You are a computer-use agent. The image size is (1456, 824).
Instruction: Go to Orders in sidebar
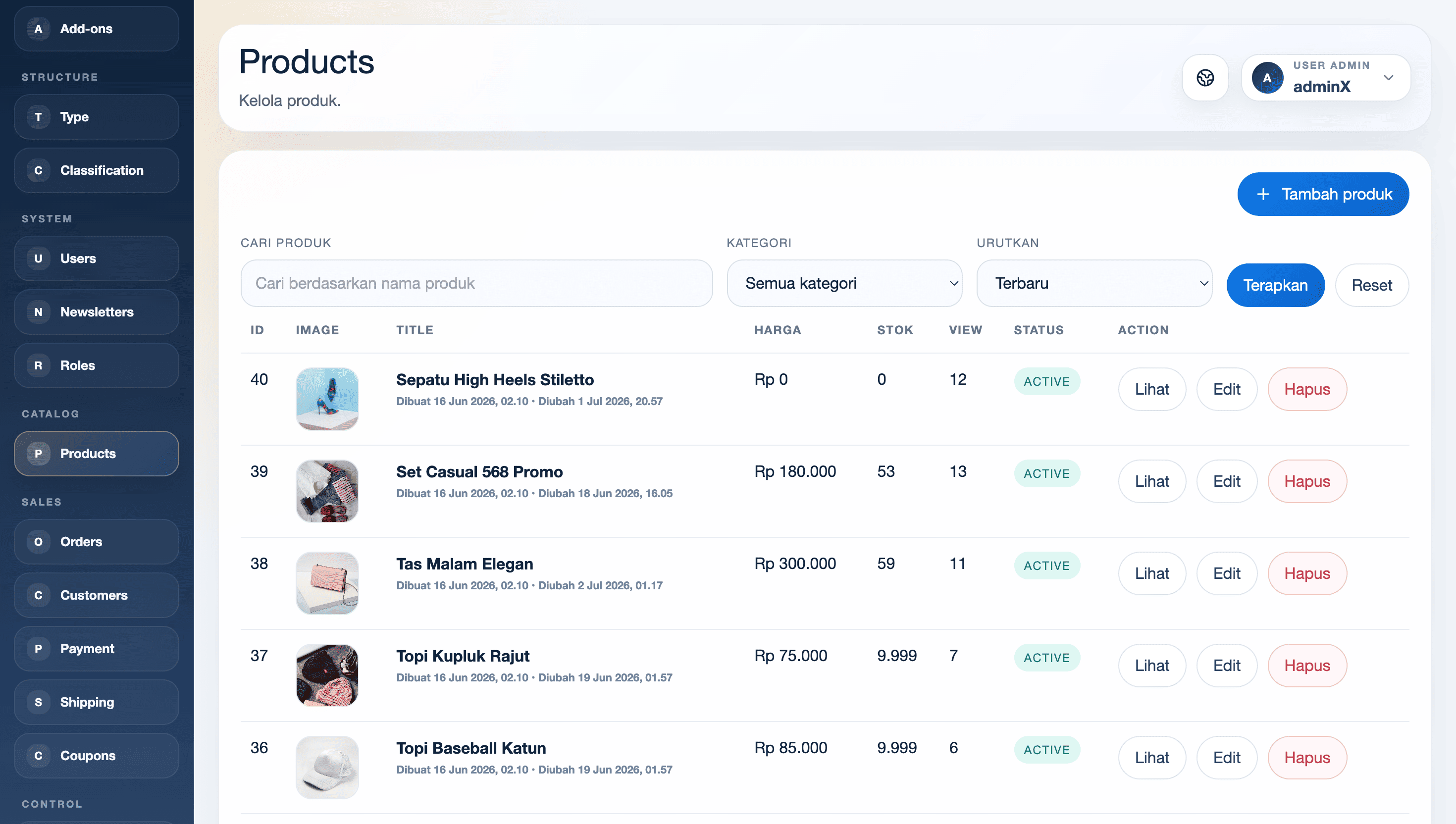(x=96, y=542)
